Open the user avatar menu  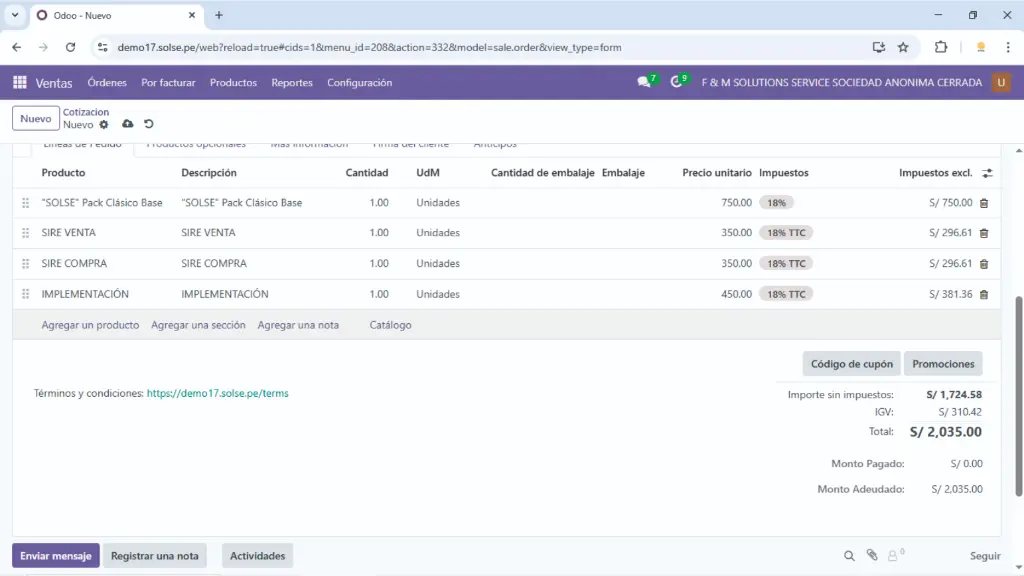point(1001,83)
